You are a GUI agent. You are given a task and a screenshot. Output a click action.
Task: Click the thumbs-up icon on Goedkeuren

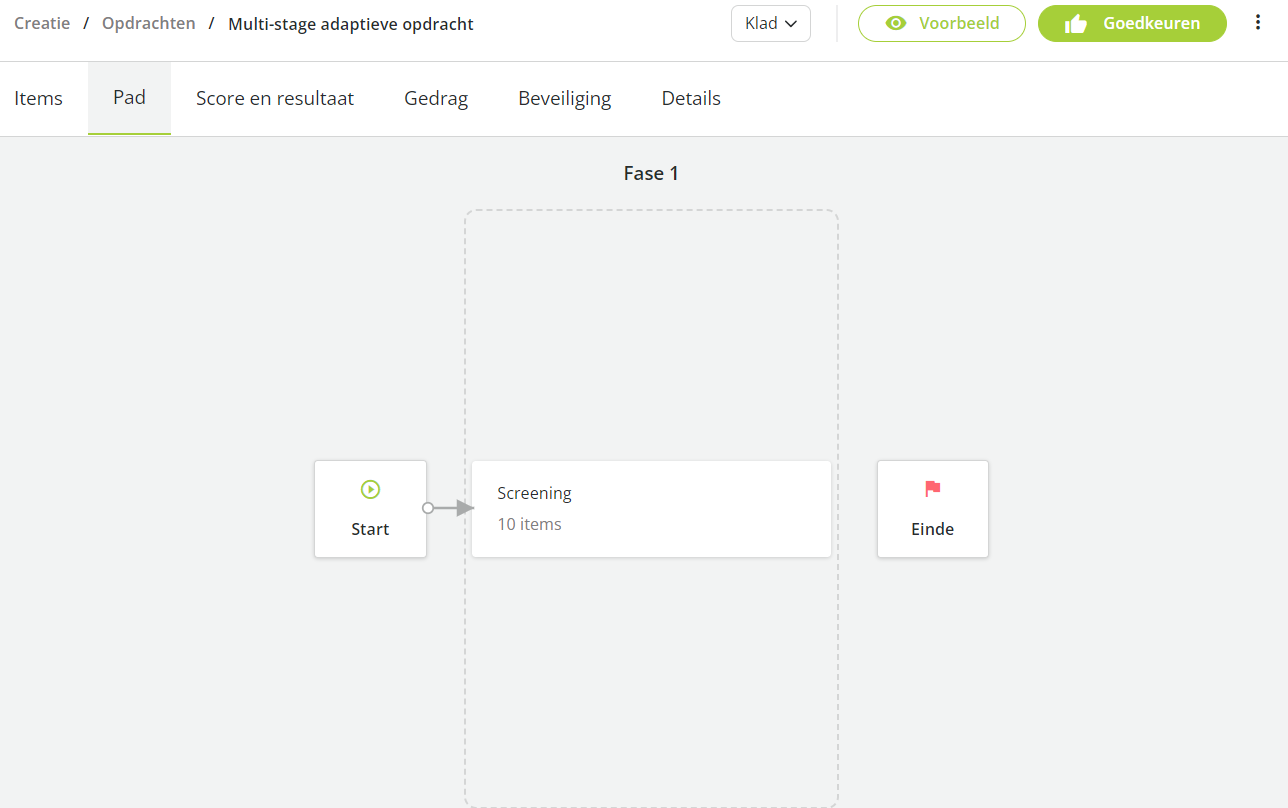tap(1076, 23)
